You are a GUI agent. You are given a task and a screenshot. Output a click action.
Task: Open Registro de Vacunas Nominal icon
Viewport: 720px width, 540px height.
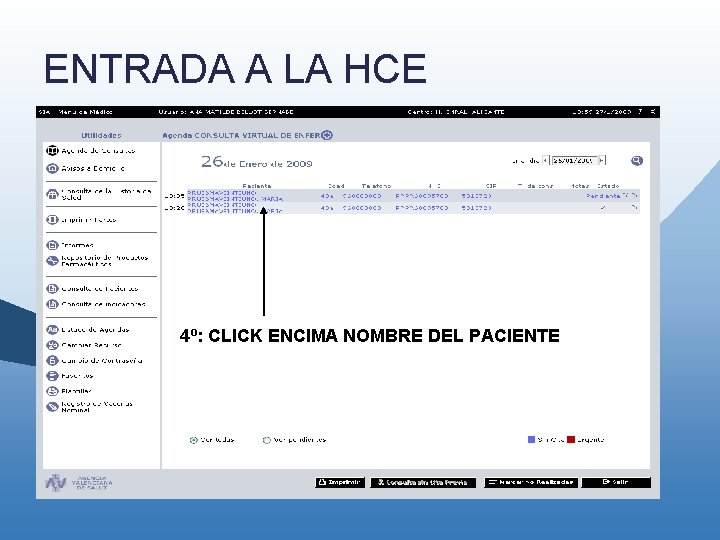[52, 407]
